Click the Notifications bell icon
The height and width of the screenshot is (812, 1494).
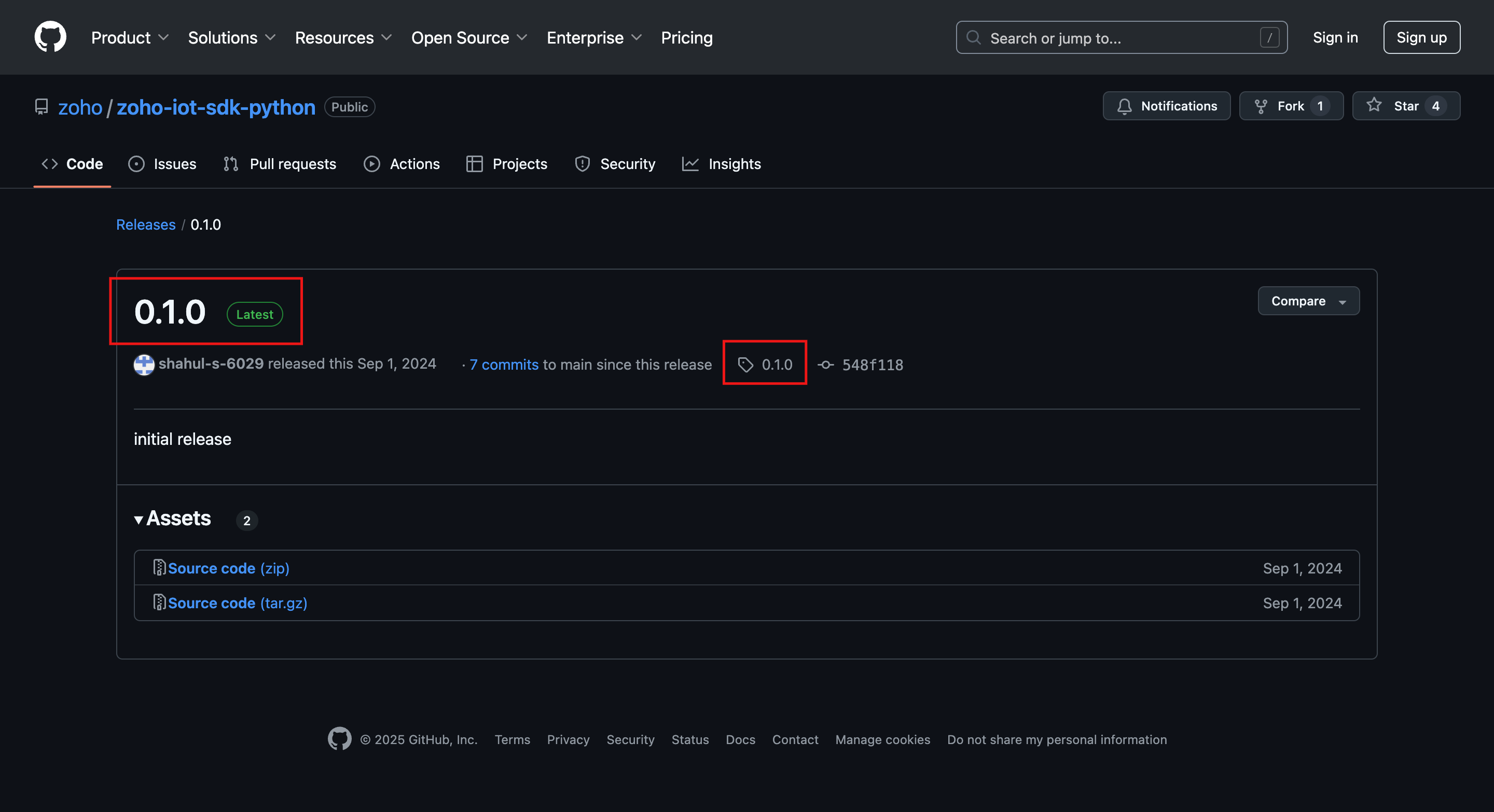pos(1124,106)
